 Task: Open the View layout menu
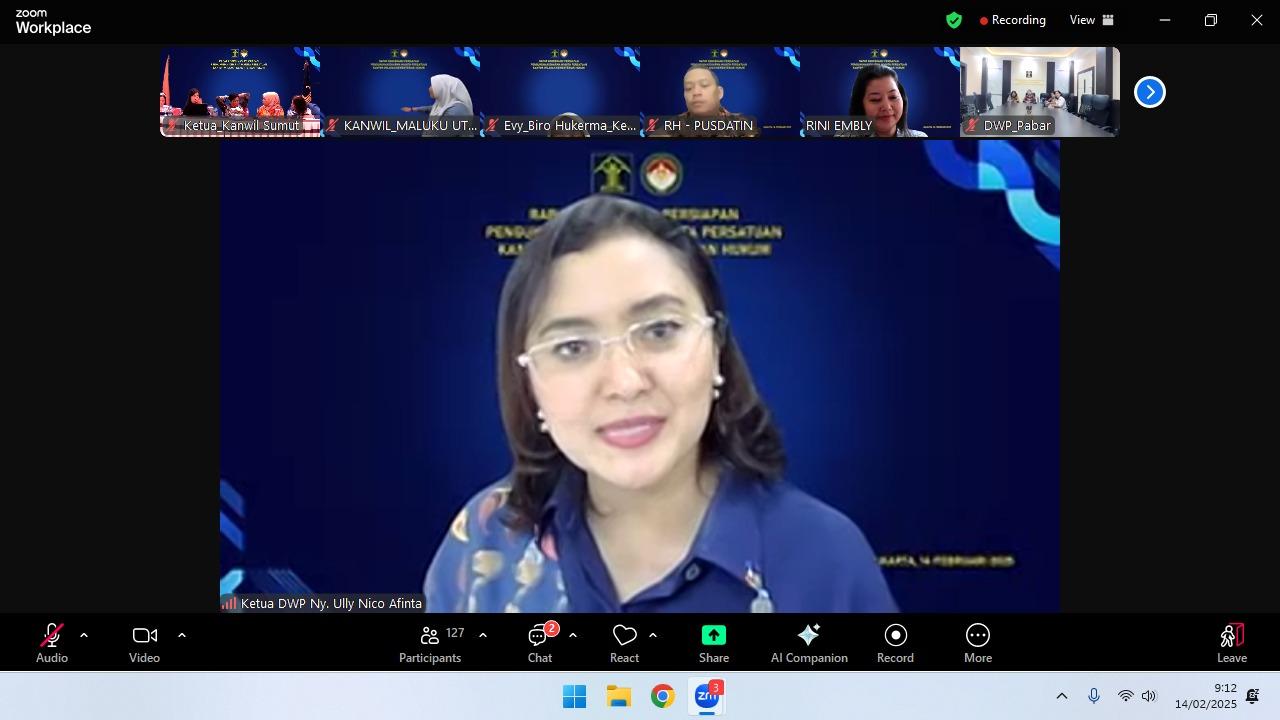point(1091,20)
